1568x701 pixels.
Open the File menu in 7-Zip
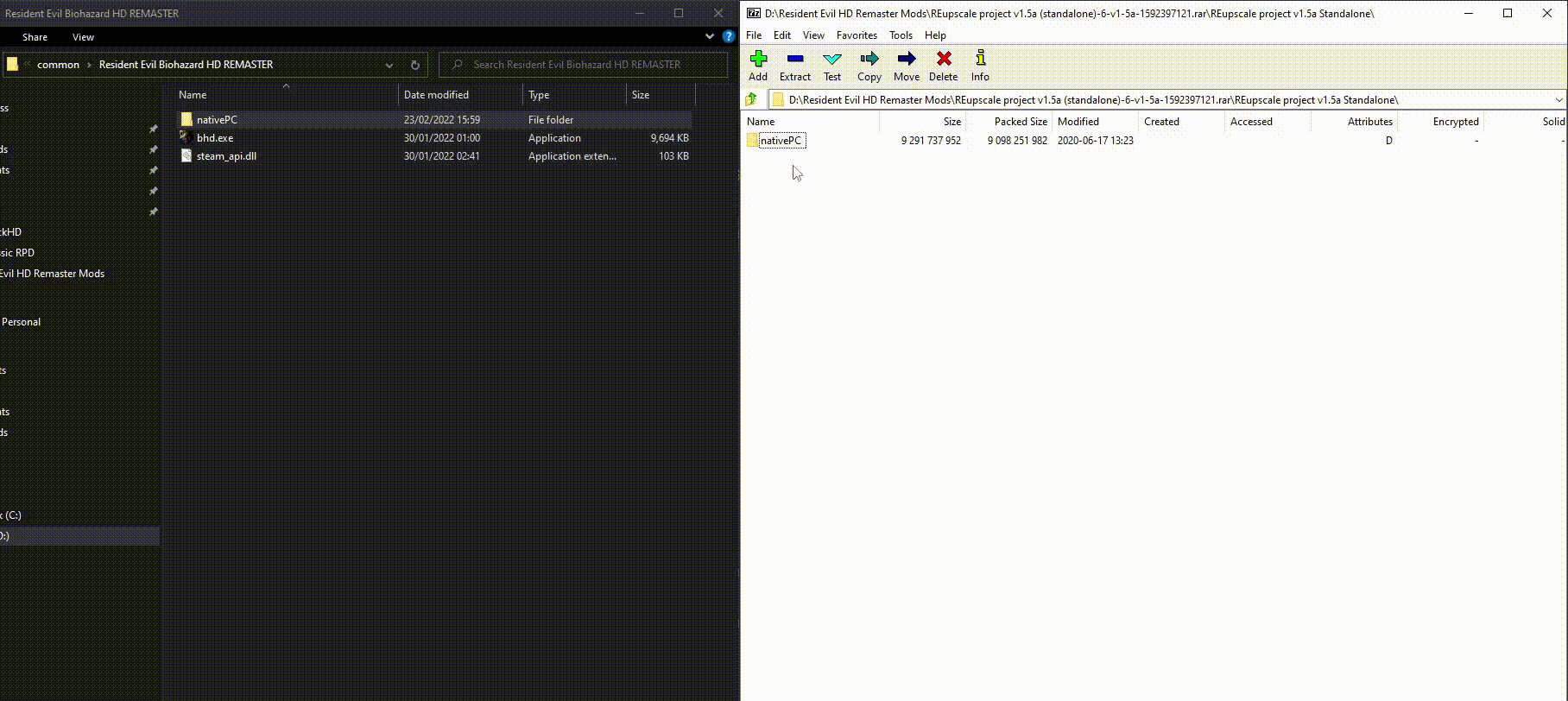pyautogui.click(x=754, y=35)
